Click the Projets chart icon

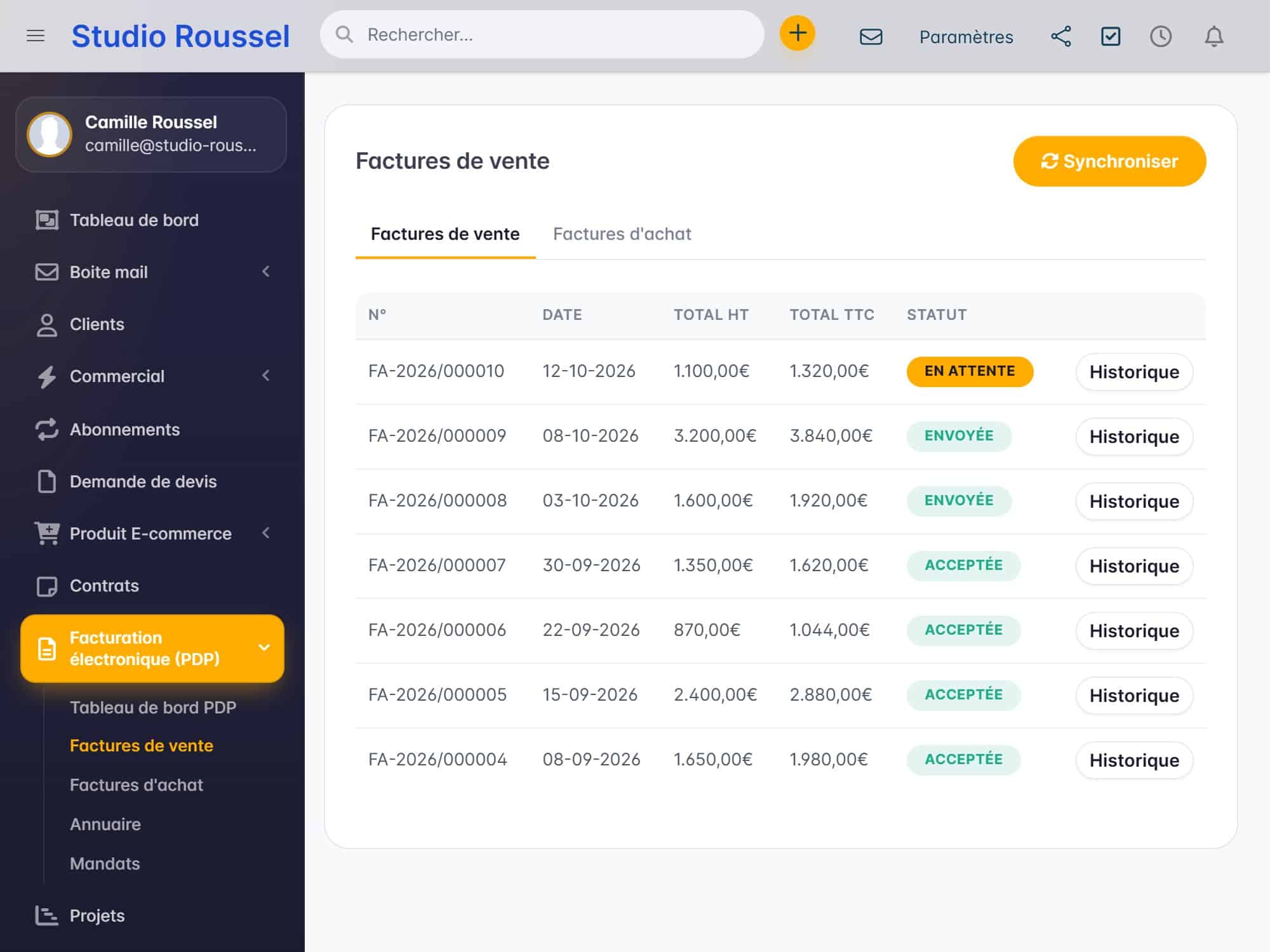(47, 916)
